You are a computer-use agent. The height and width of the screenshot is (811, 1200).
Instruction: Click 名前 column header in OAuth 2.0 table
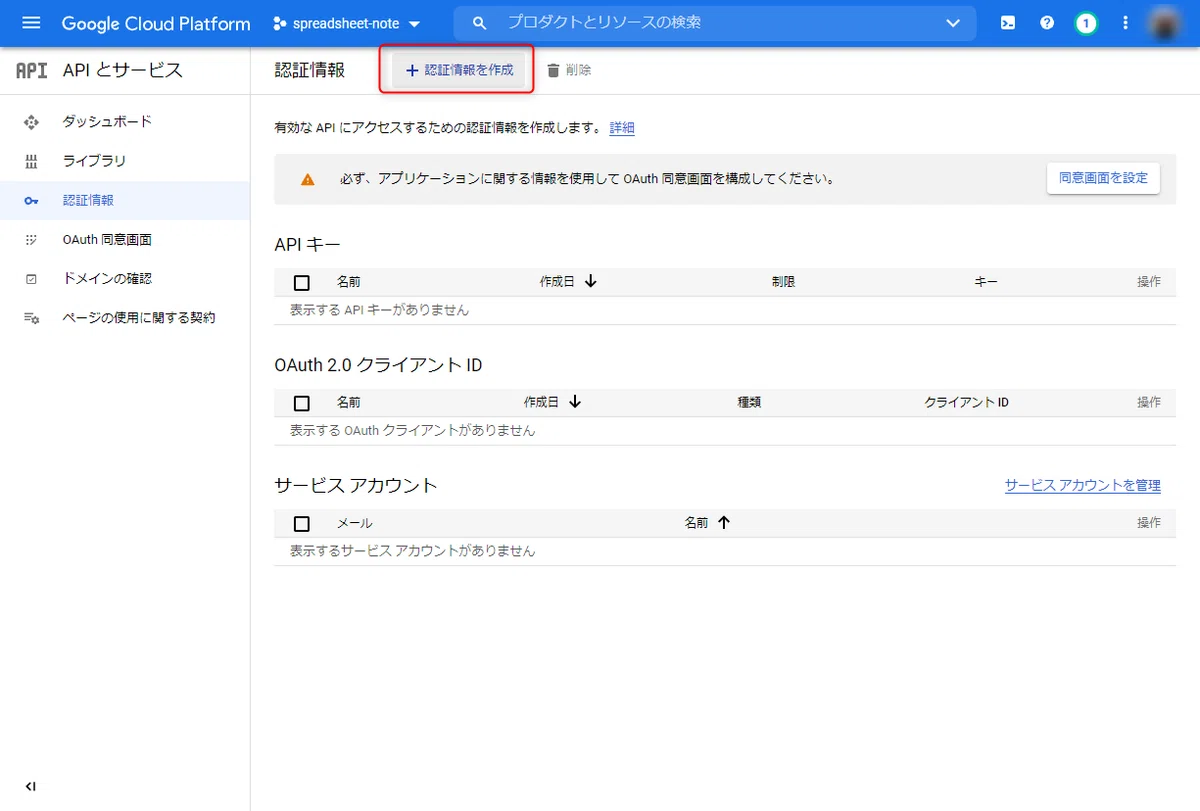(x=349, y=402)
